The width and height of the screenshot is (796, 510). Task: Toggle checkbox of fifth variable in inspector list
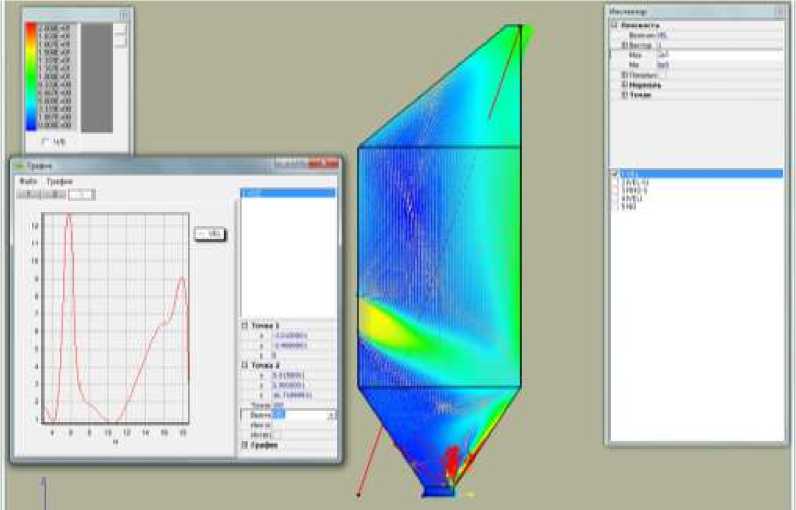pyautogui.click(x=615, y=207)
